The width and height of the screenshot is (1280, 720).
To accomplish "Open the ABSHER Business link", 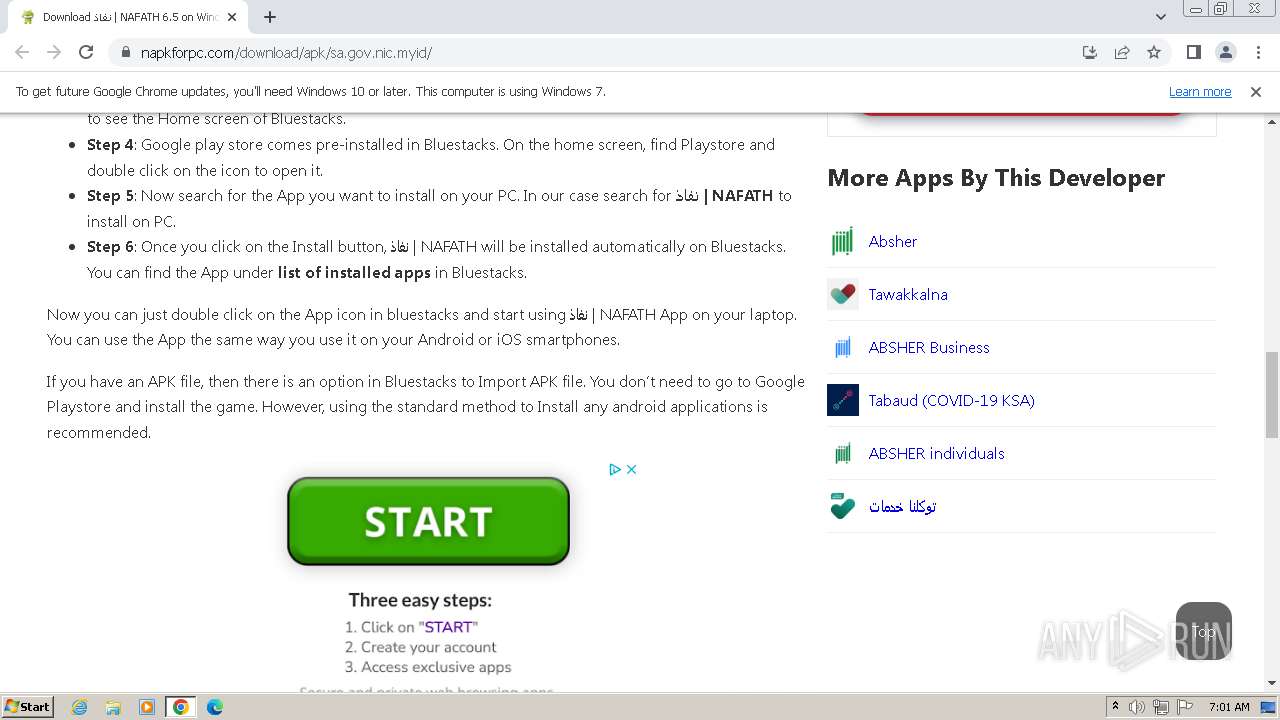I will [x=929, y=348].
